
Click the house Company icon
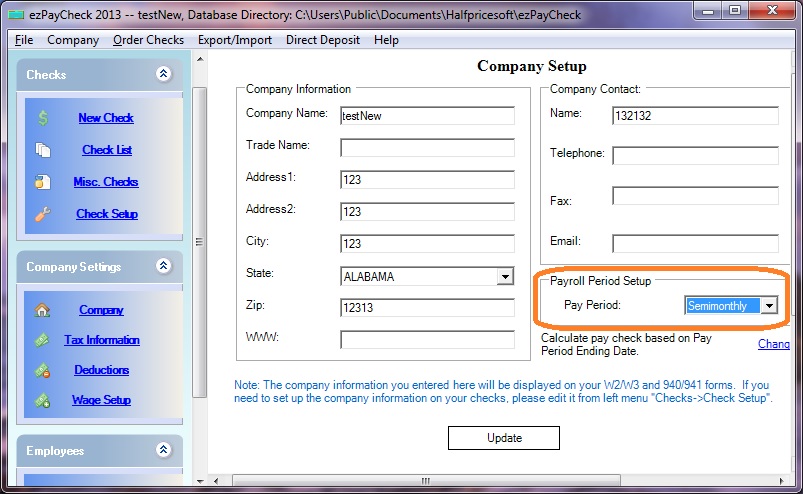(x=43, y=310)
